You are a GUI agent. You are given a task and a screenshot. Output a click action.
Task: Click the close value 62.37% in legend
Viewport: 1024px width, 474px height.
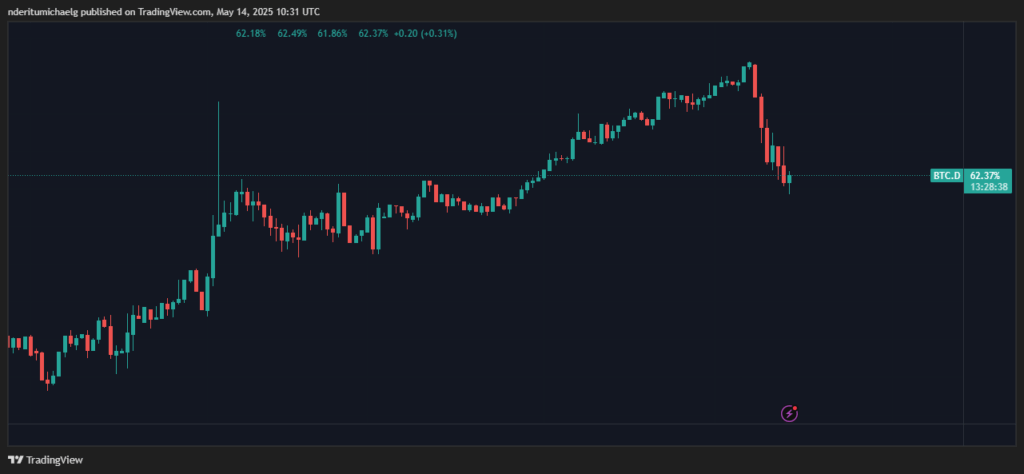click(373, 34)
